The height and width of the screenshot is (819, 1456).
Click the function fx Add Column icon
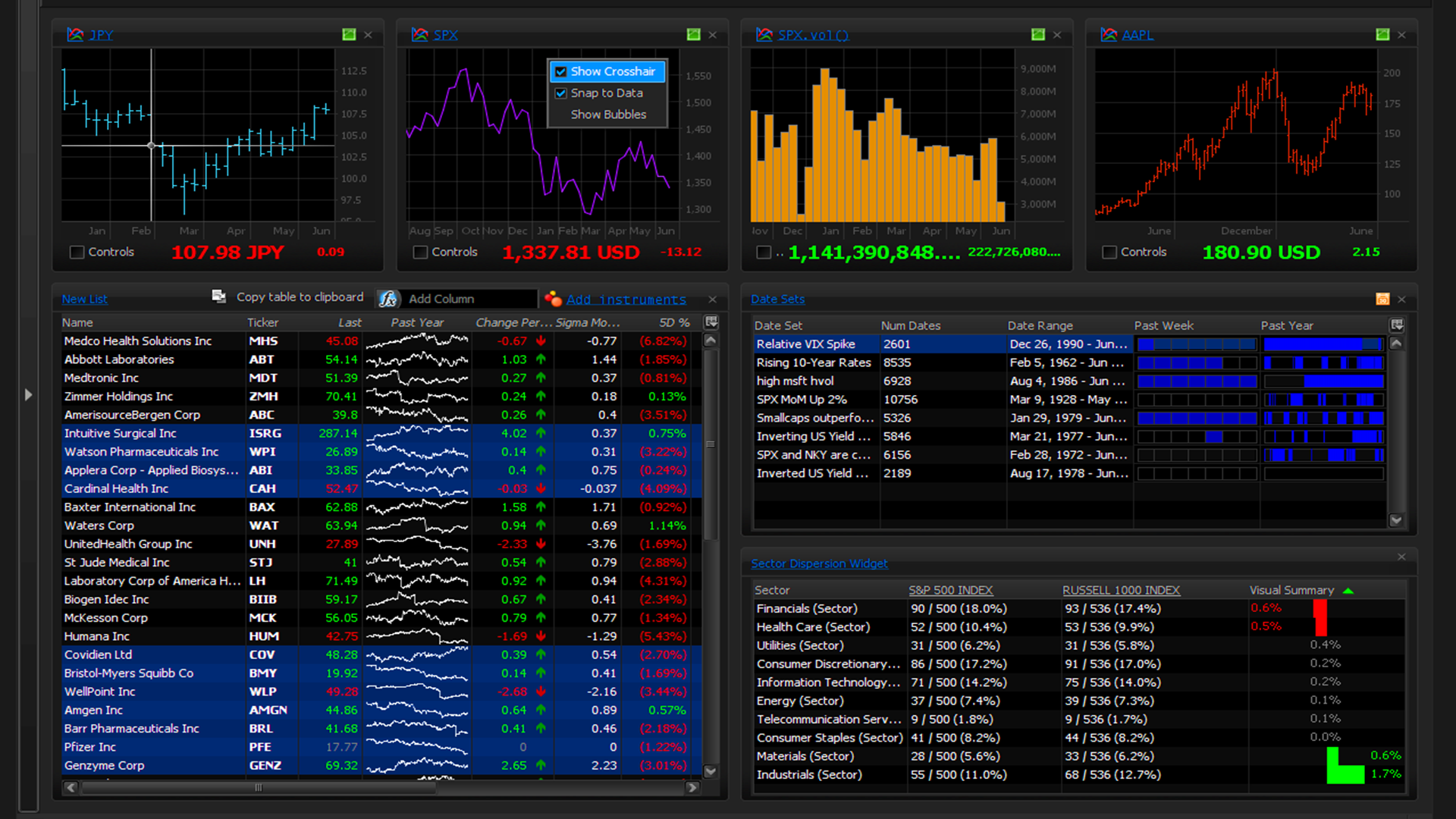388,299
